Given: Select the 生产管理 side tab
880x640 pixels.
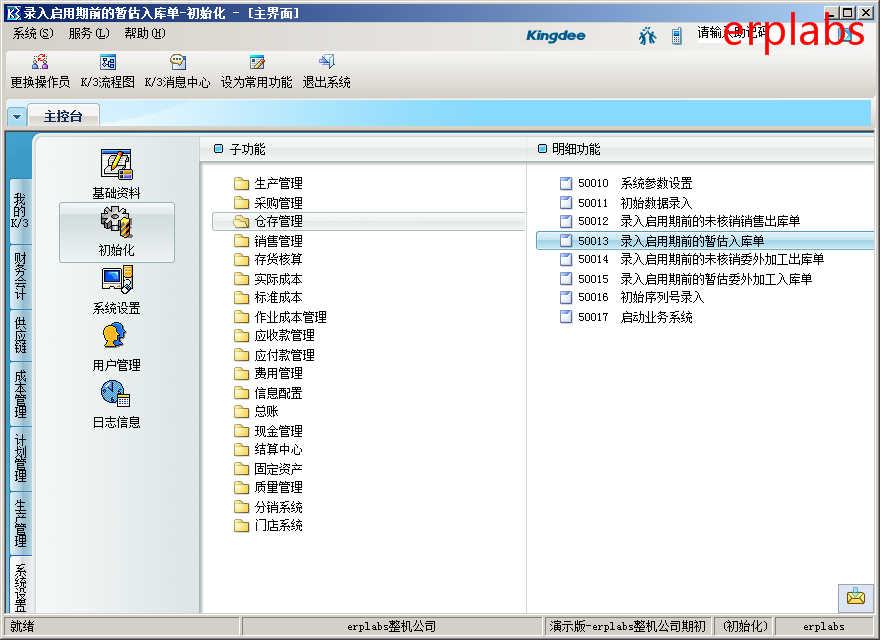Looking at the screenshot, I should click(21, 523).
